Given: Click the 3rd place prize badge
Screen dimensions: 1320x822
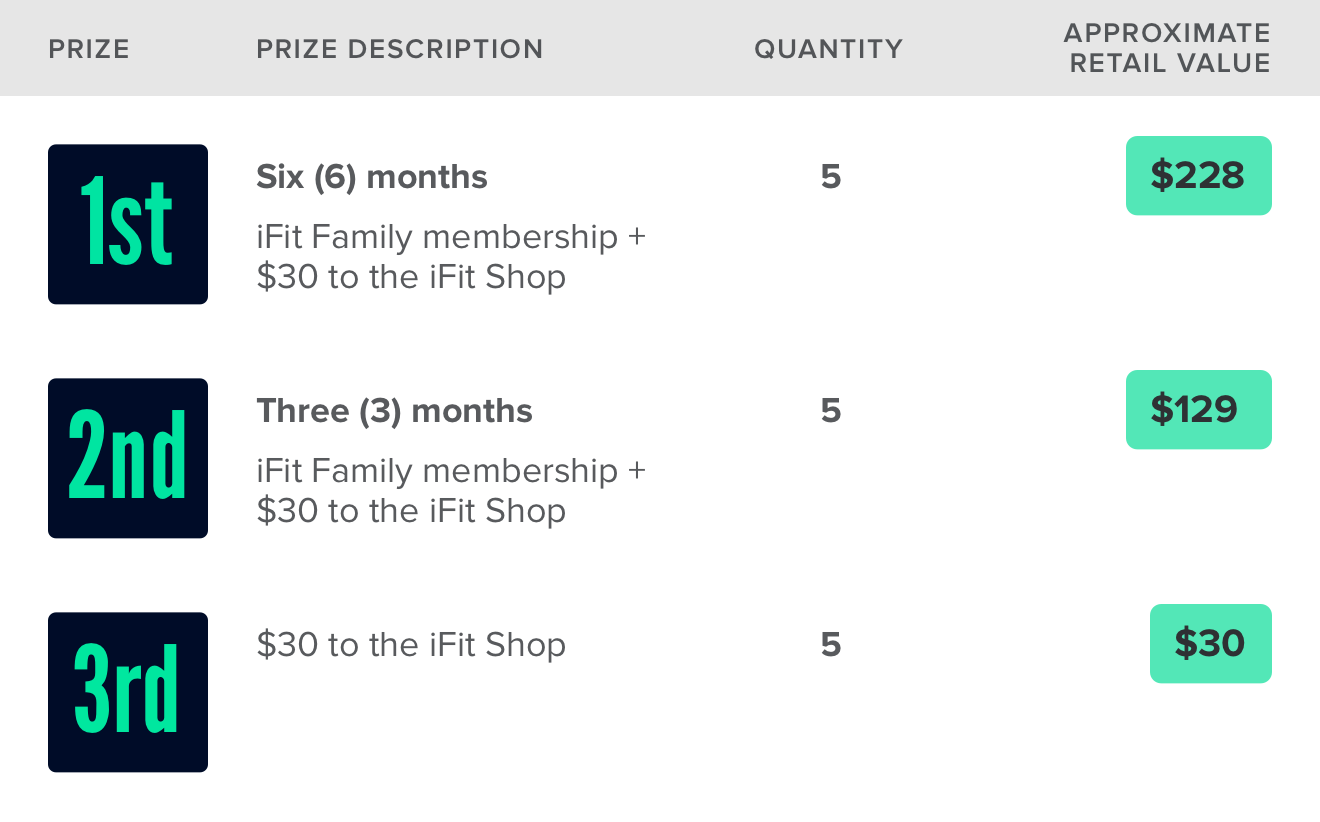Looking at the screenshot, I should click(x=128, y=692).
